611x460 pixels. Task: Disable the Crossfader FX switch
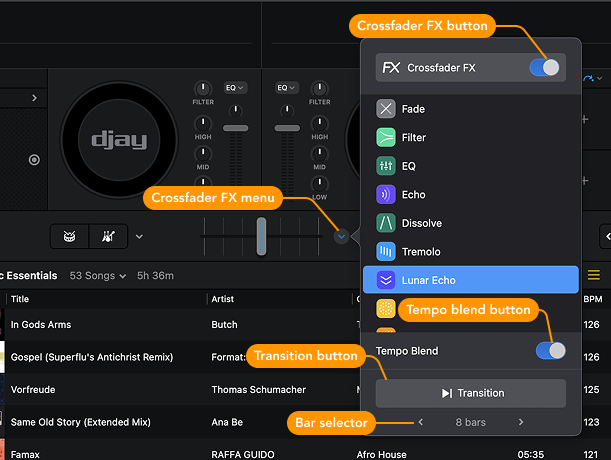tap(546, 68)
